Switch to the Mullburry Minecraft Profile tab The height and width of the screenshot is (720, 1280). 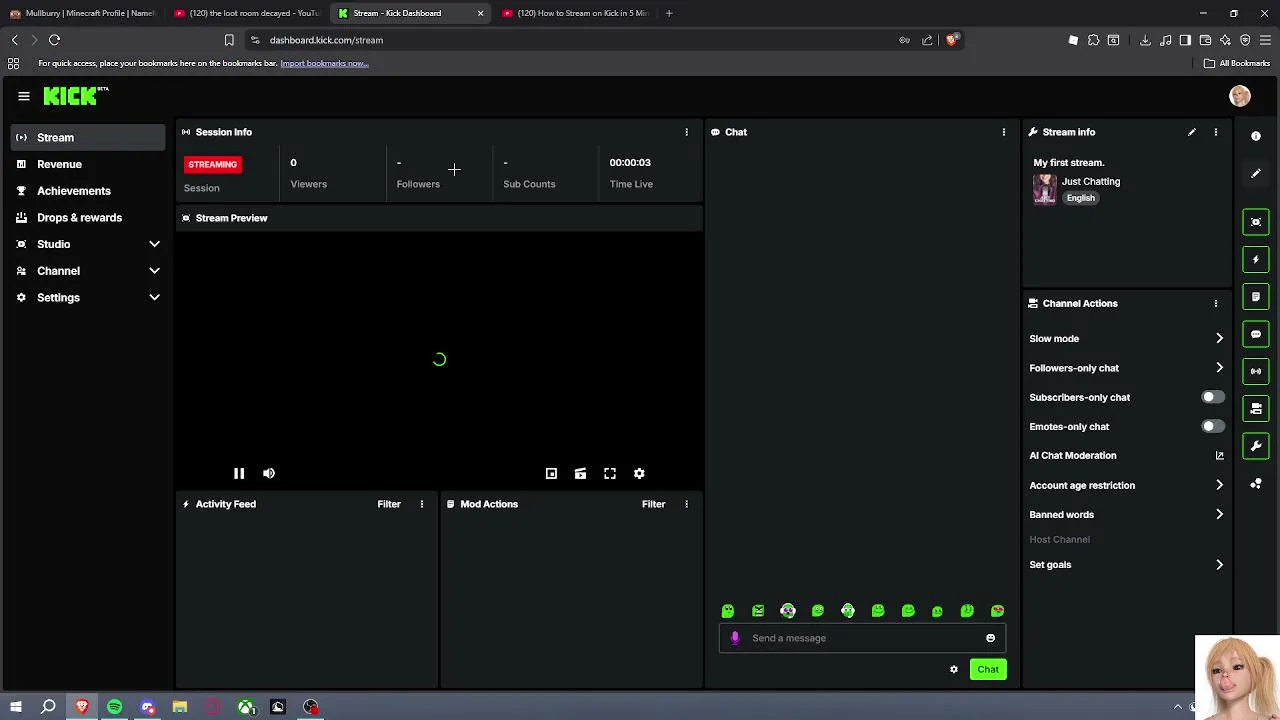82,13
